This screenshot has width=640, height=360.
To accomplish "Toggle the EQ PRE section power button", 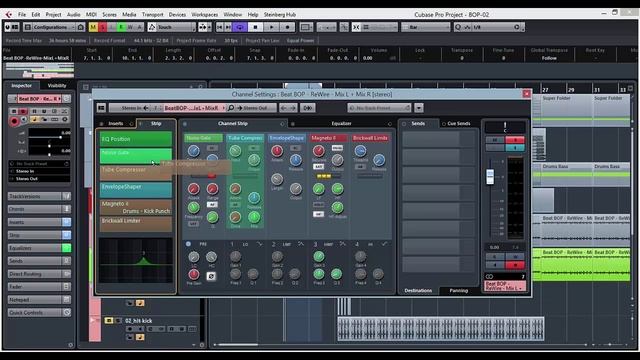I will click(x=188, y=244).
